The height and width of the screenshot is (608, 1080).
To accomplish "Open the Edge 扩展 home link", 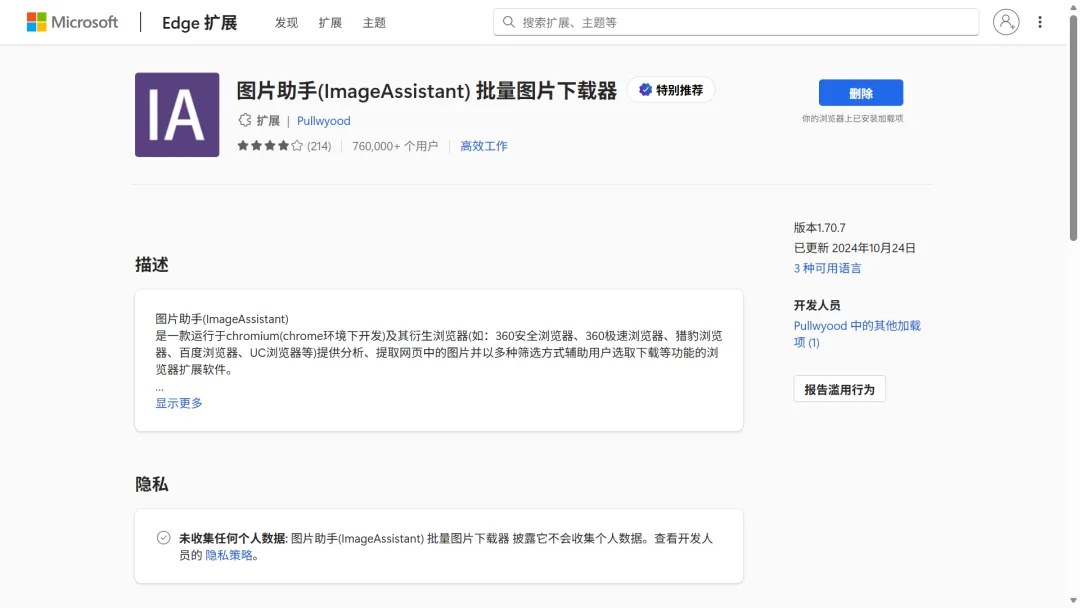I will (199, 23).
